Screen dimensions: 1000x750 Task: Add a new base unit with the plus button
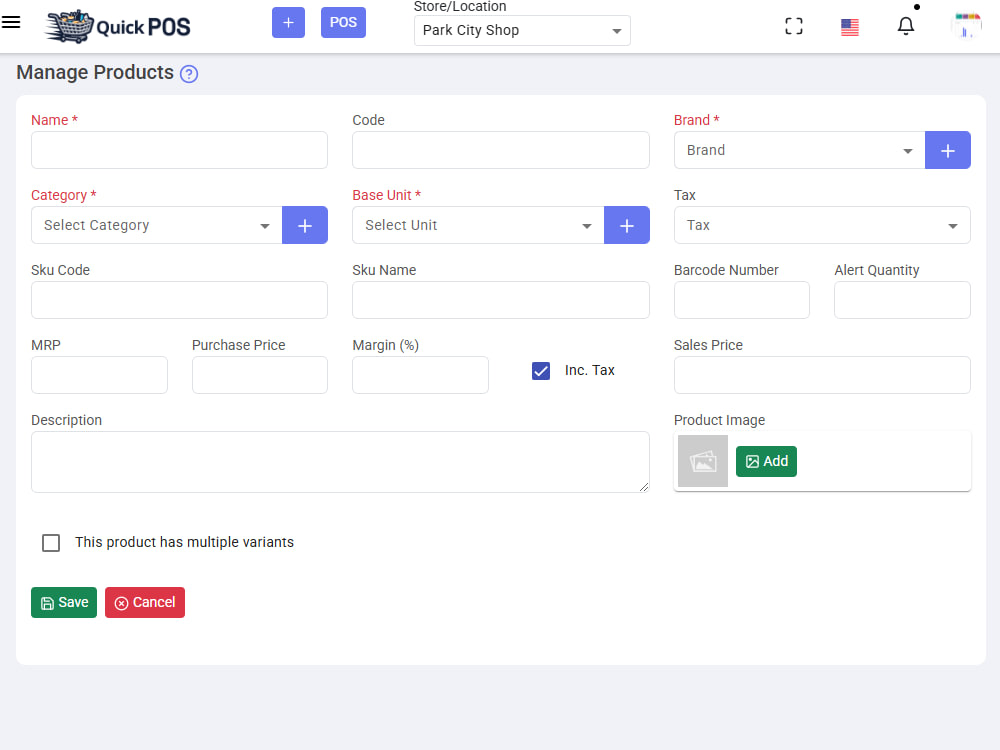[627, 225]
